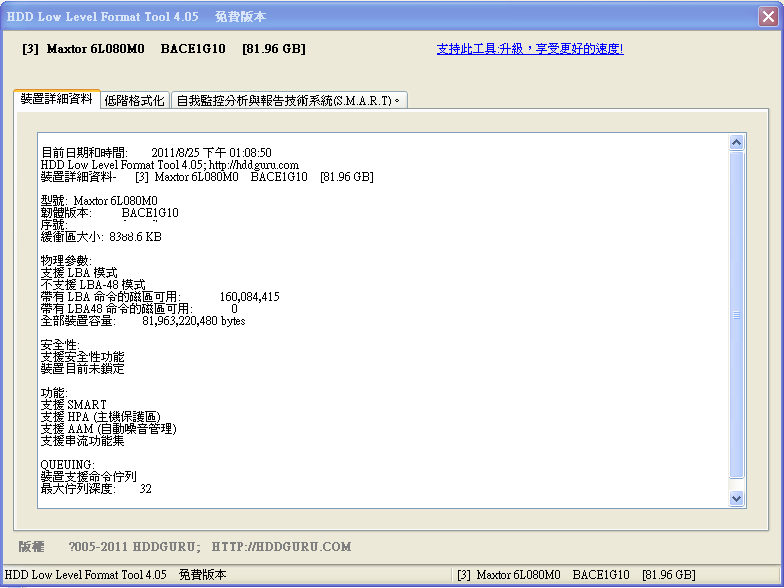Viewport: 784px width, 588px height.
Task: Click the 韌體版本 BACE1G10 line
Action: (110, 213)
